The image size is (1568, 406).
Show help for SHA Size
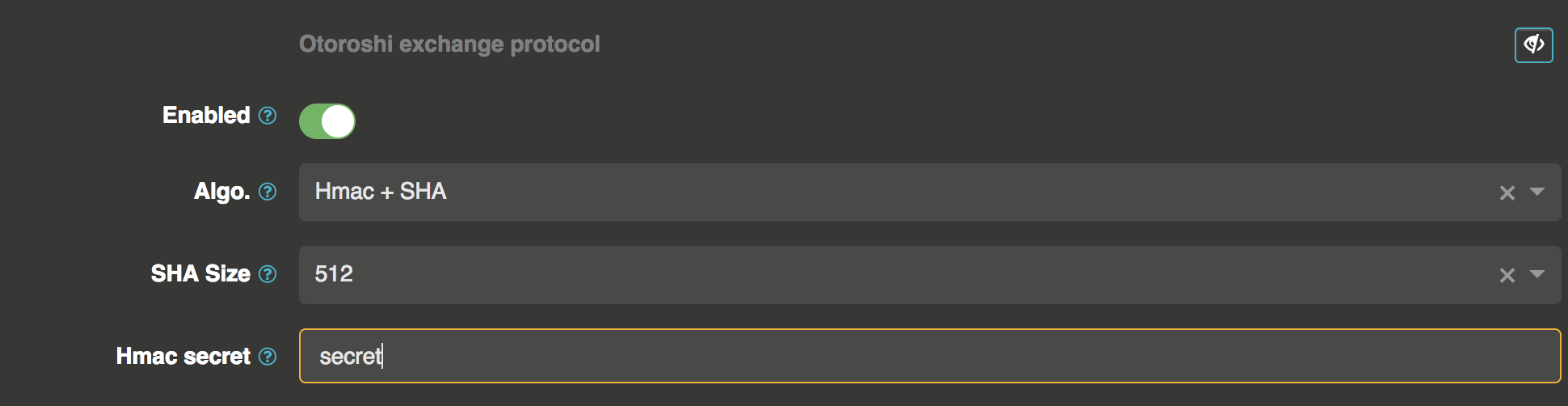(268, 274)
